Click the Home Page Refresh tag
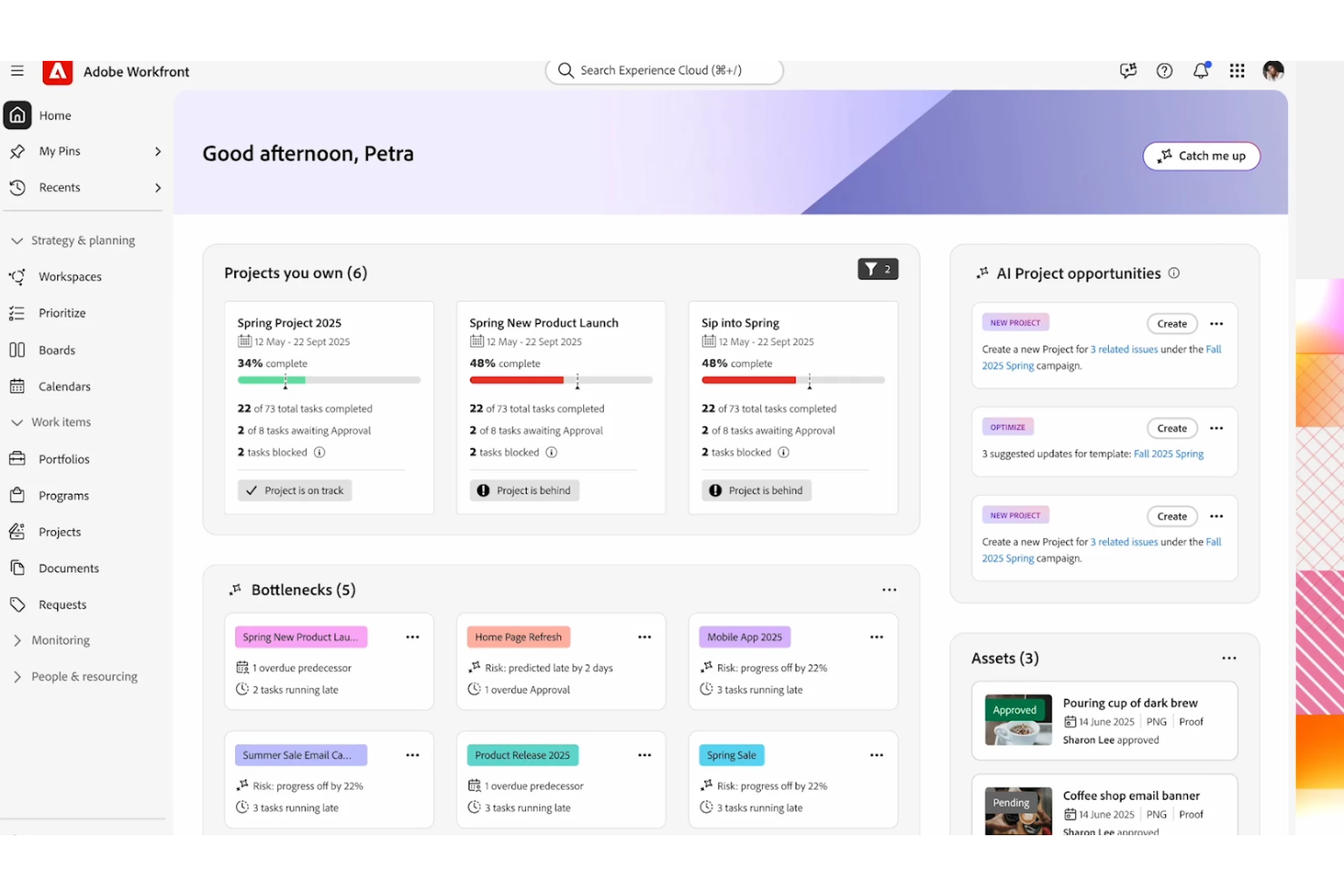 pyautogui.click(x=519, y=637)
